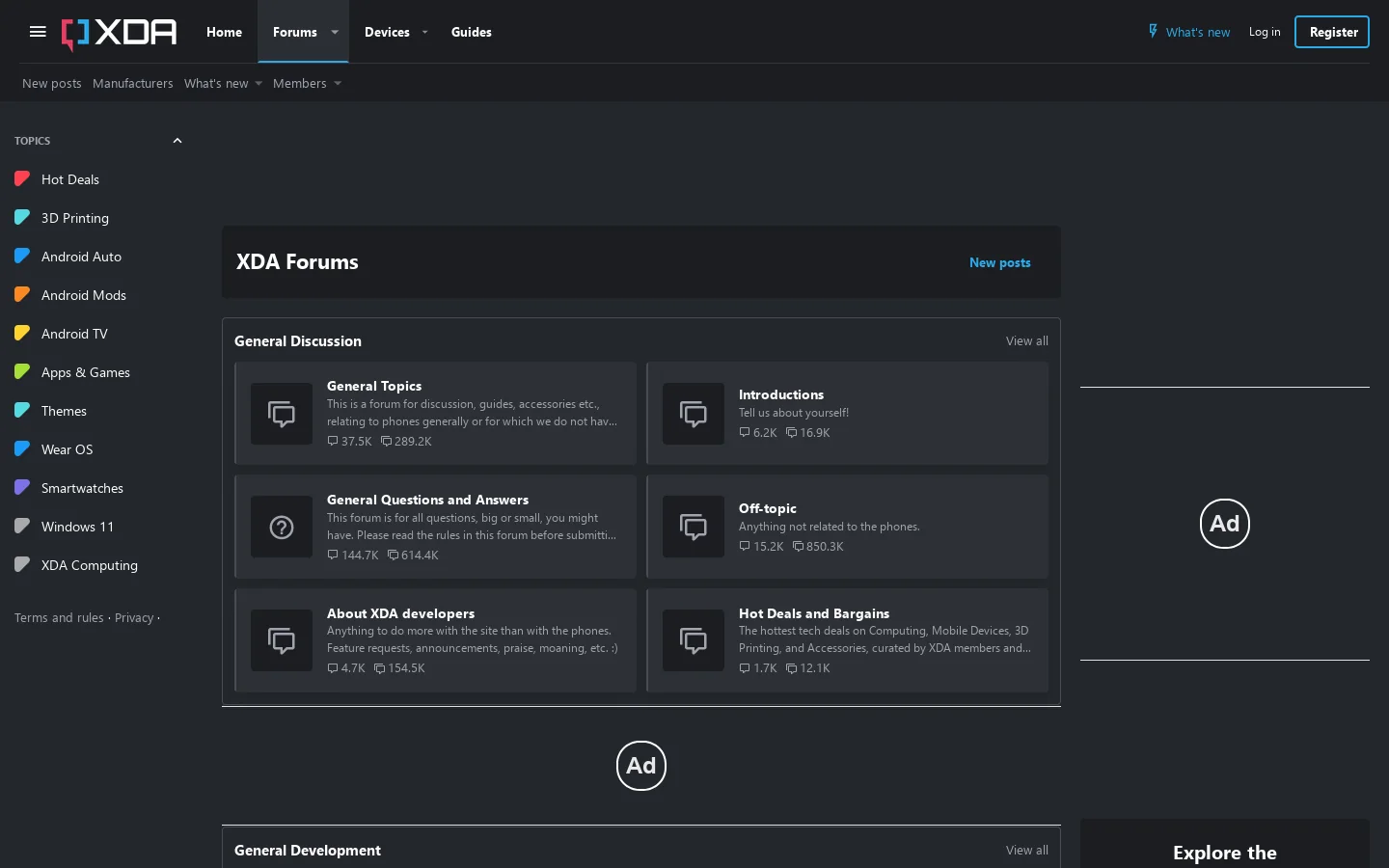Click the Ad badge below General Discussion
1389x868 pixels.
(x=641, y=766)
